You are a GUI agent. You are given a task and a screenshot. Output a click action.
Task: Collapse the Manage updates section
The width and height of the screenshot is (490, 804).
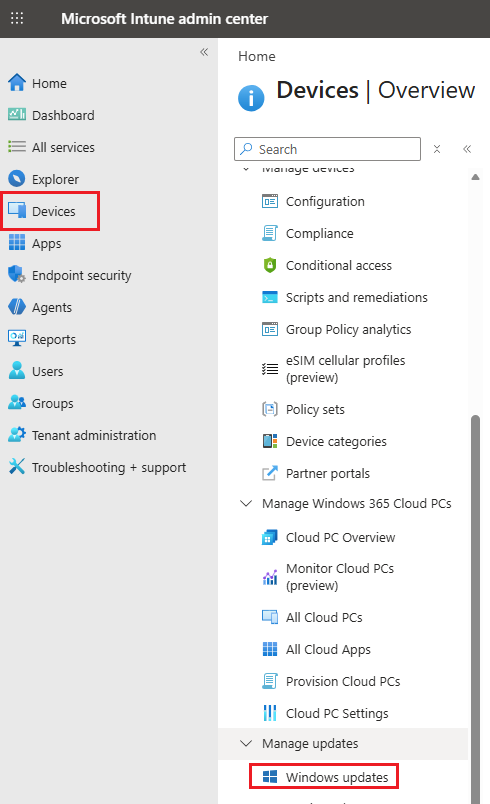click(x=246, y=743)
